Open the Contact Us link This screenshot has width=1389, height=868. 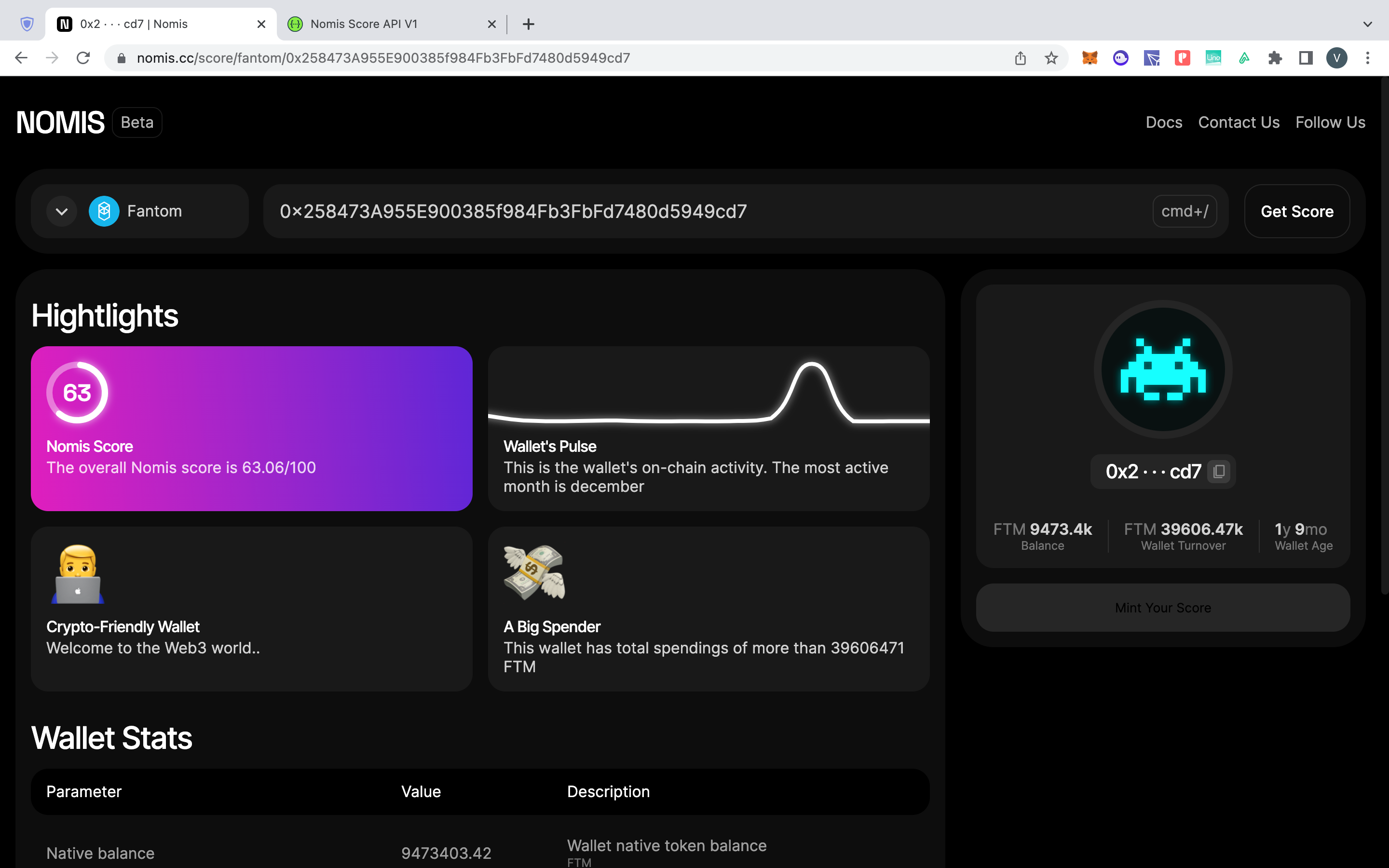[x=1239, y=122]
